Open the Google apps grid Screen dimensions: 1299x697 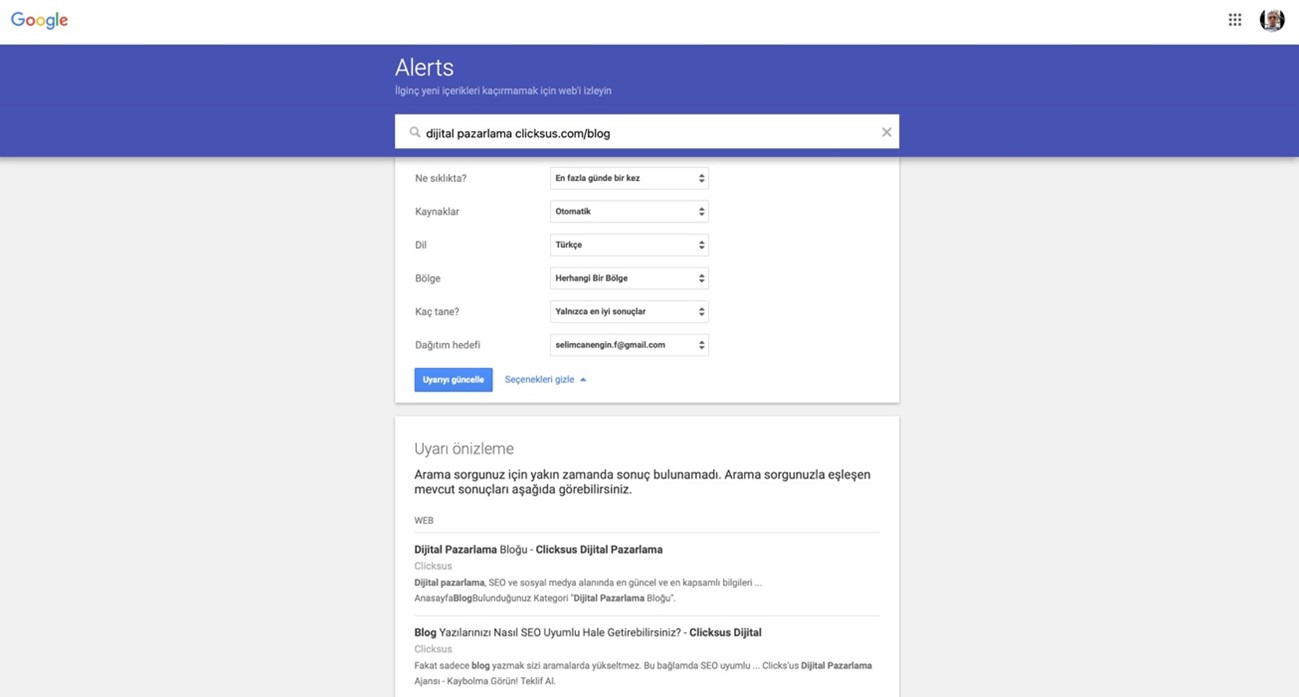coord(1234,18)
